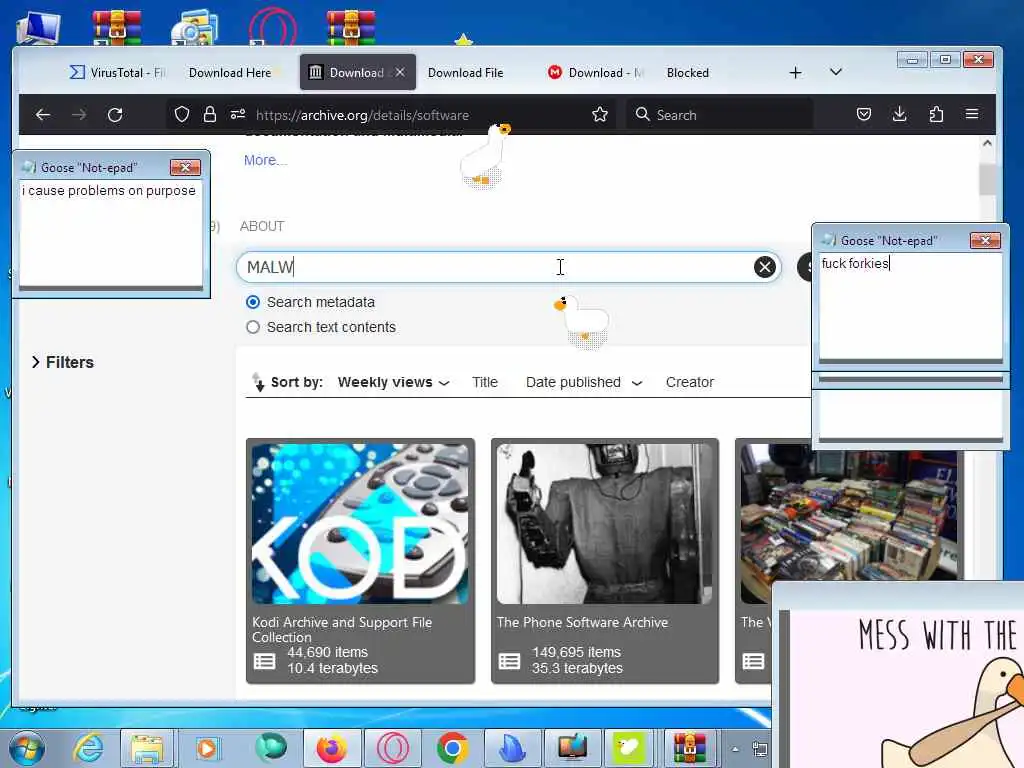Open the Computer desktop icon
The width and height of the screenshot is (1024, 768).
pos(38,29)
